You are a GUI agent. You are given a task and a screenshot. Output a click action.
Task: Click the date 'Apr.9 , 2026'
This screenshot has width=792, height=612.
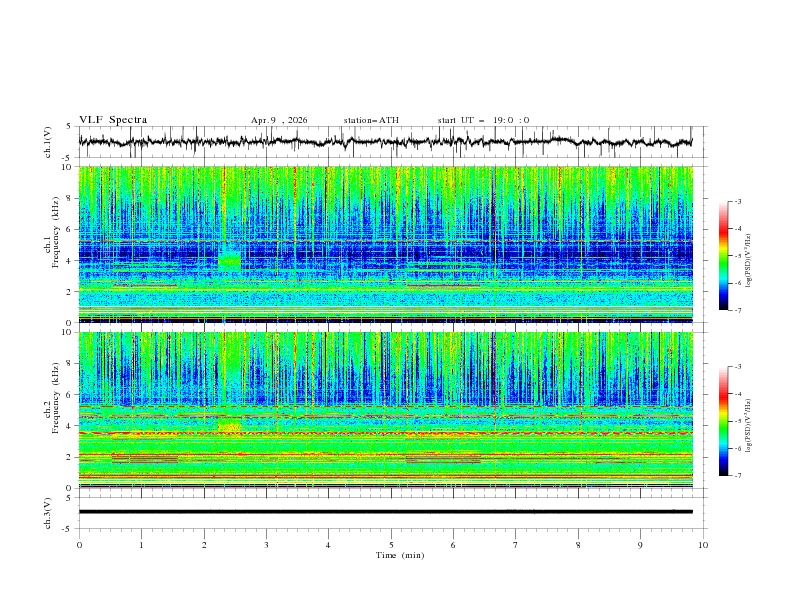(x=279, y=120)
